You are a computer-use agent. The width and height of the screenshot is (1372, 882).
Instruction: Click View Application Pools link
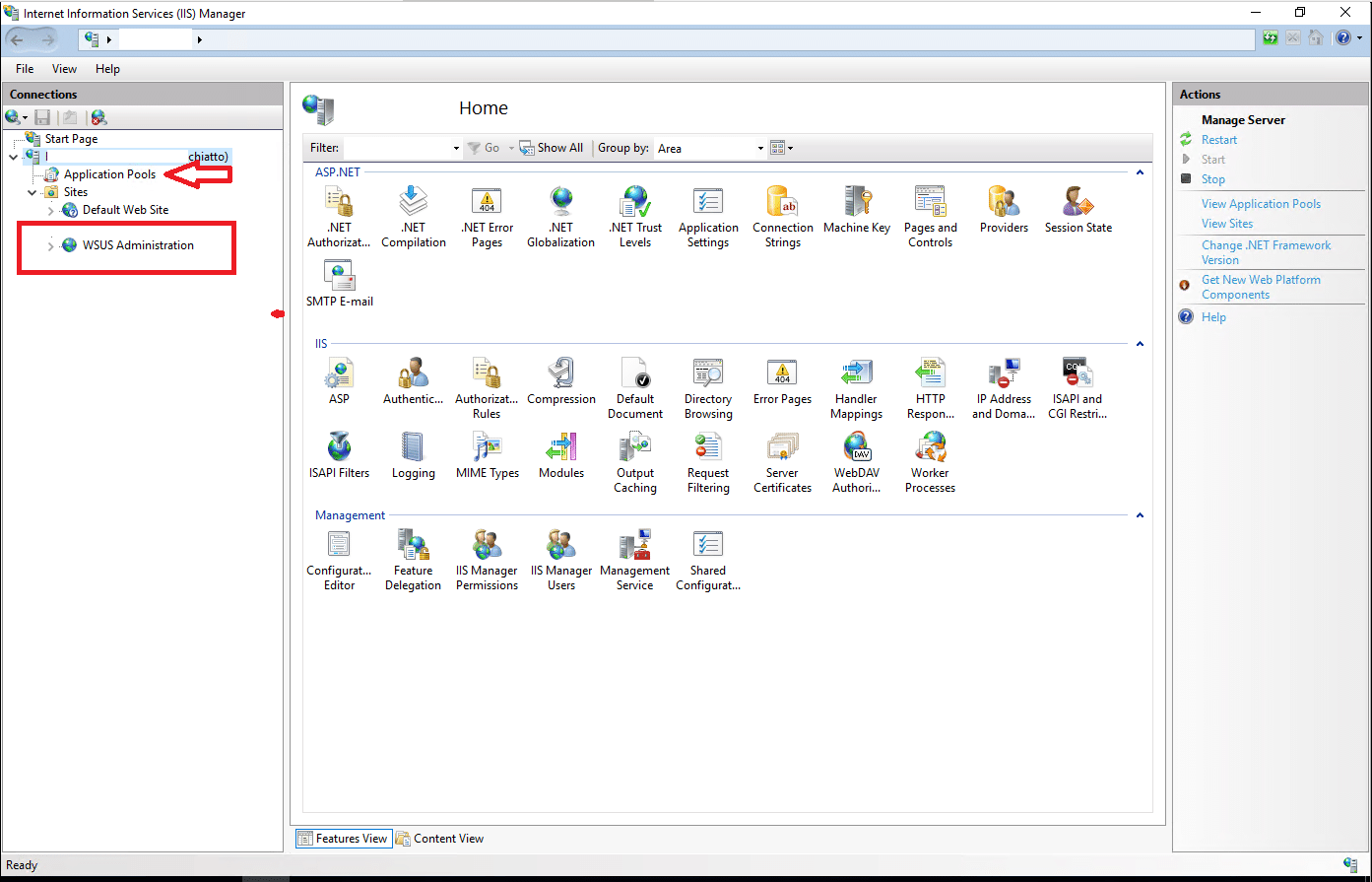tap(1261, 204)
